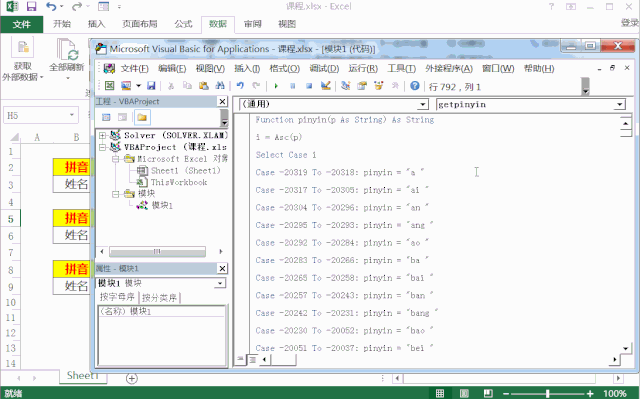Open the VBA 调试(D) menu

pyautogui.click(x=324, y=68)
